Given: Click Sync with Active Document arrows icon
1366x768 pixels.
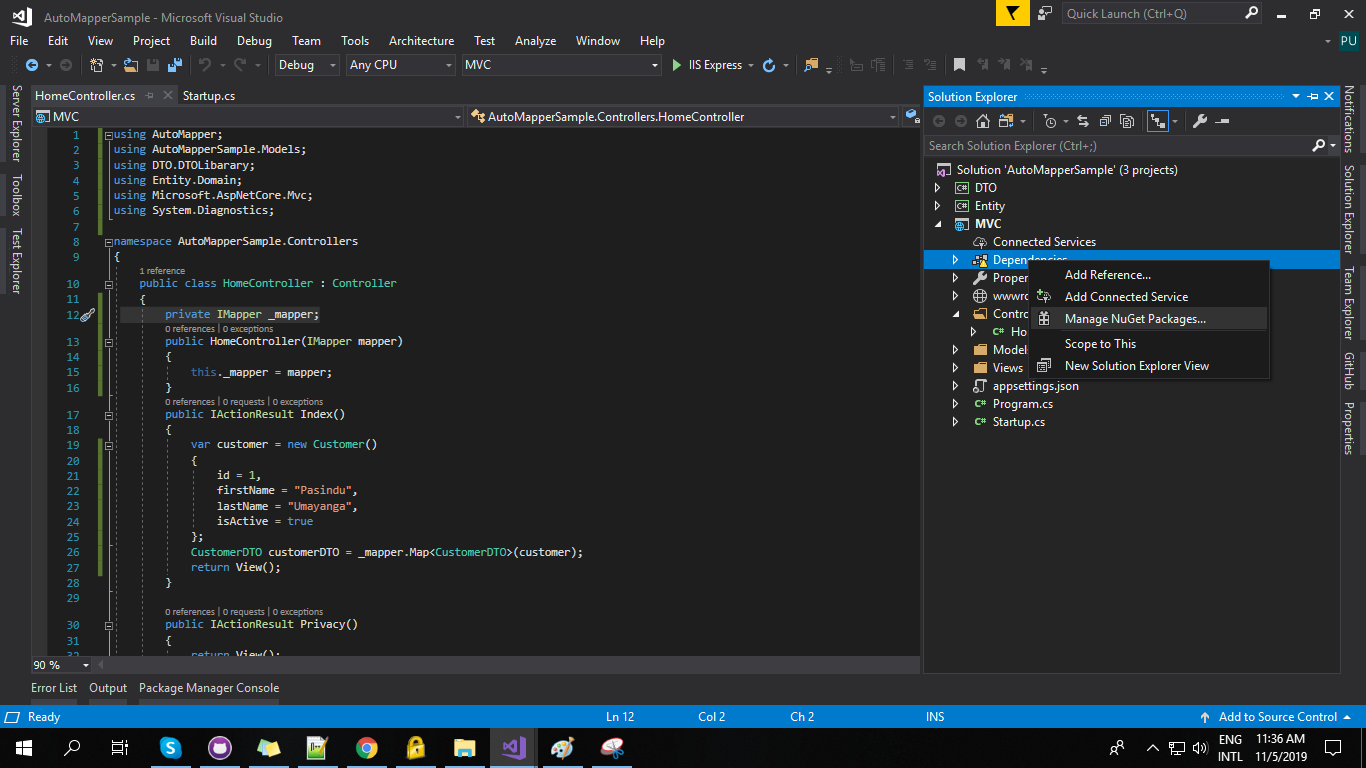Looking at the screenshot, I should (x=1082, y=121).
